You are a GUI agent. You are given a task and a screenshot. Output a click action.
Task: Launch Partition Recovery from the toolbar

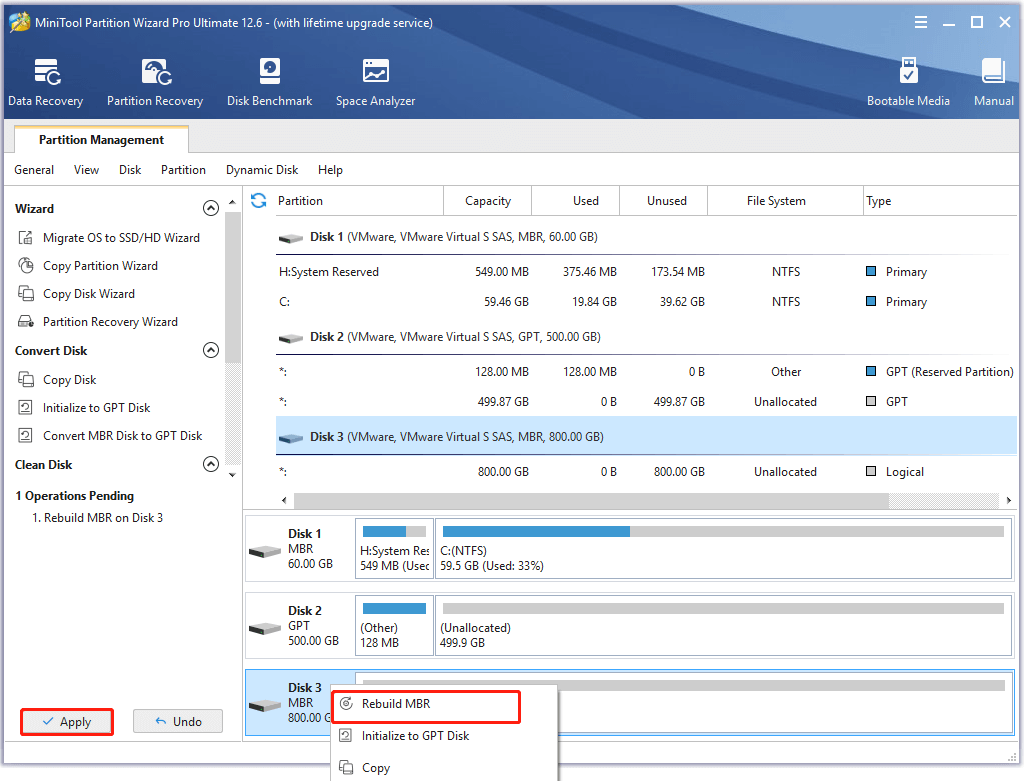pyautogui.click(x=155, y=82)
